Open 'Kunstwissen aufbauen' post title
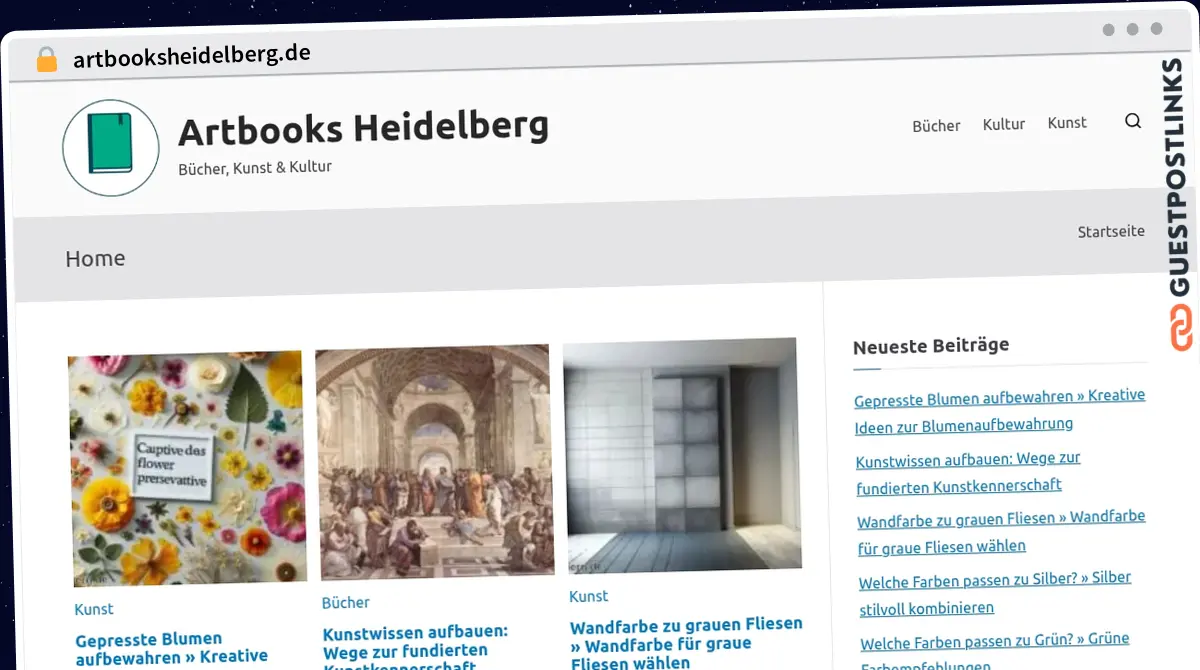Image resolution: width=1200 pixels, height=670 pixels. tap(415, 650)
